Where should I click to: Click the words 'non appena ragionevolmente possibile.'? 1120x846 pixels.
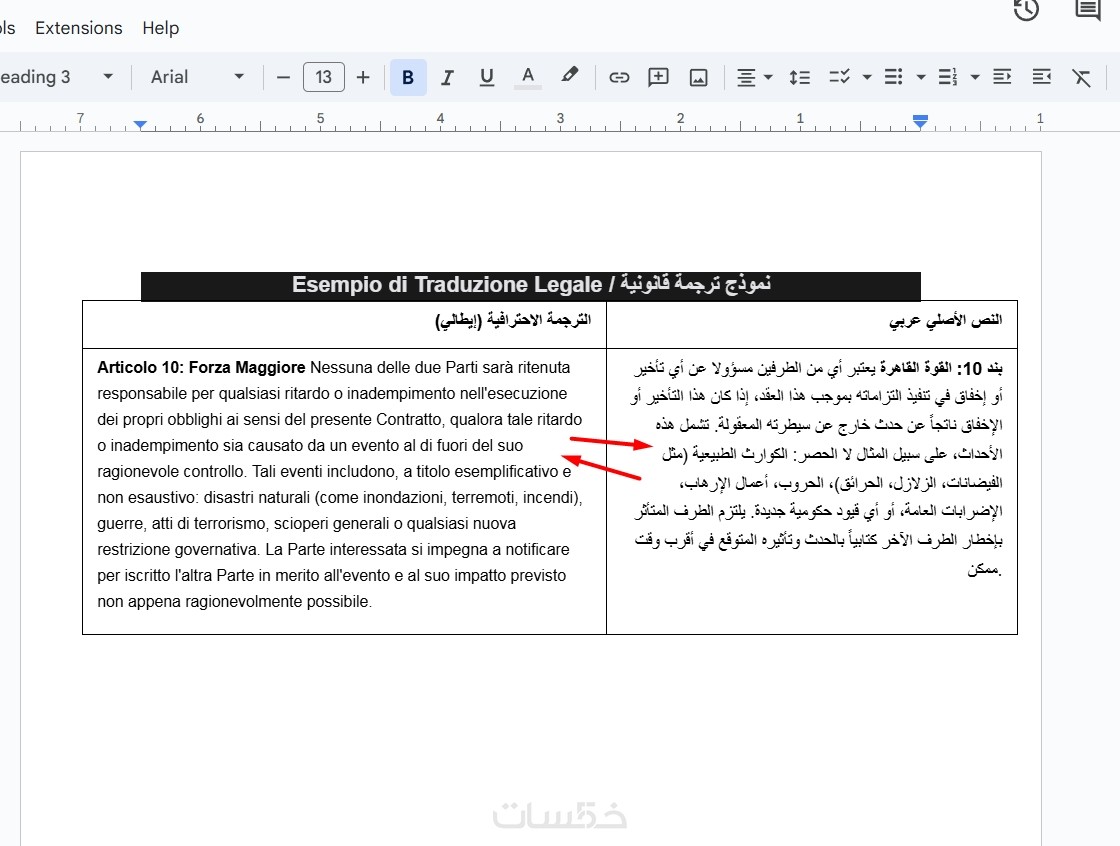[x=234, y=602]
